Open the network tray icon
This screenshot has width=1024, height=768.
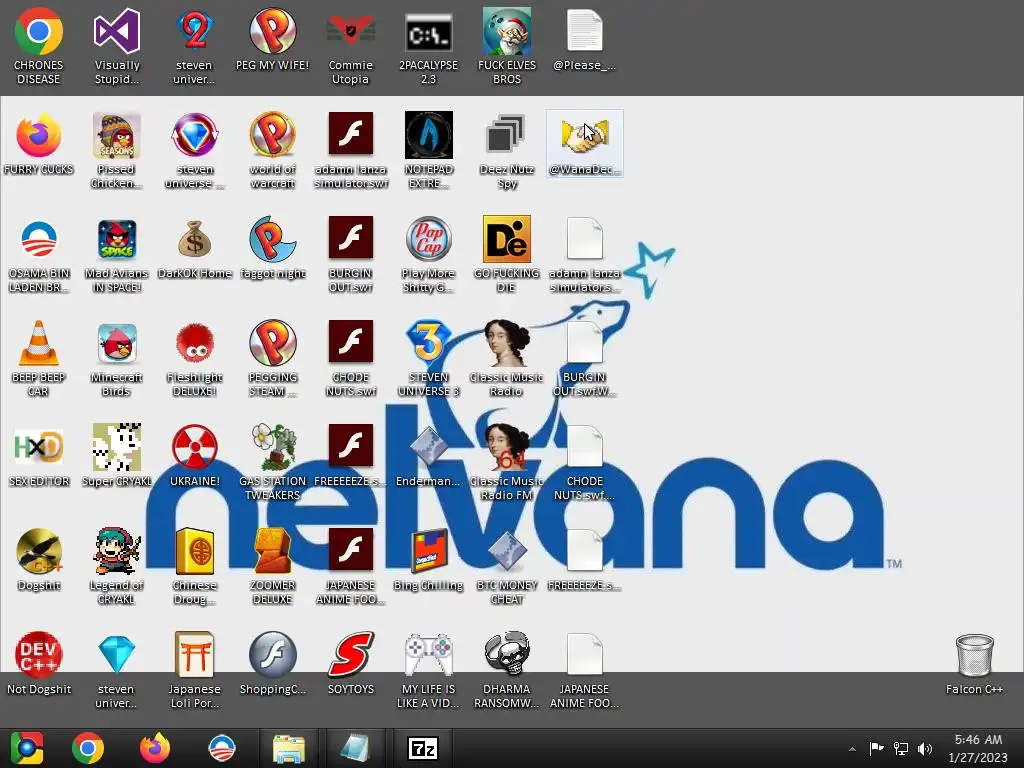901,748
